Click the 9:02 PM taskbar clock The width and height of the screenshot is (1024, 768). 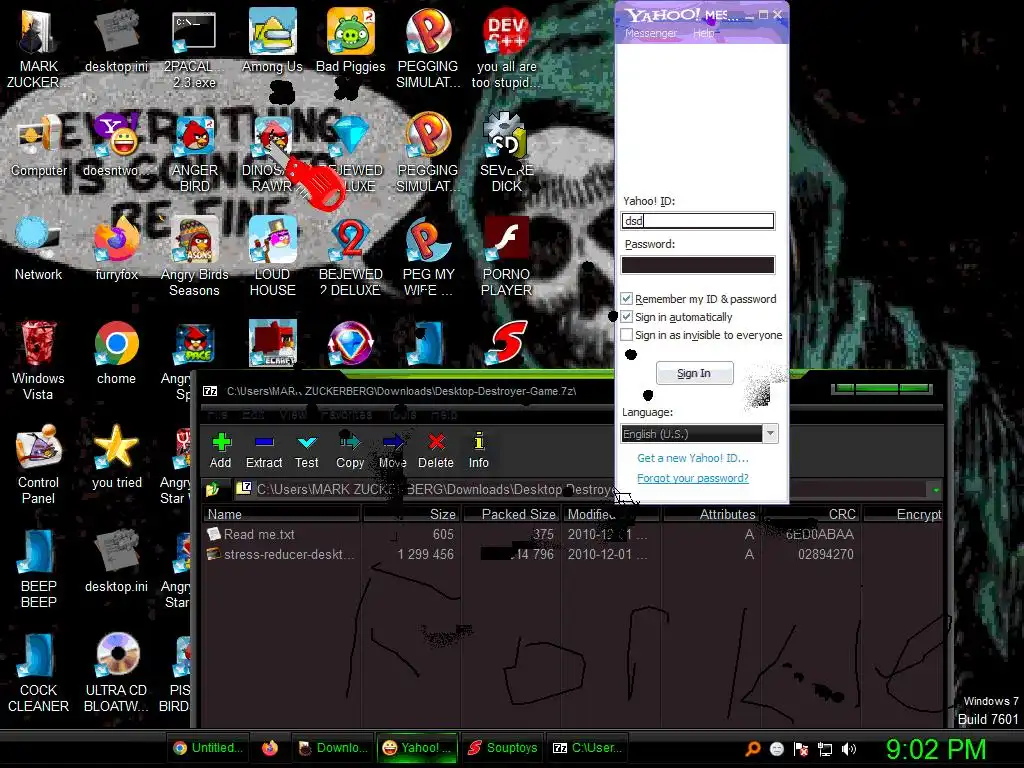[x=936, y=749]
